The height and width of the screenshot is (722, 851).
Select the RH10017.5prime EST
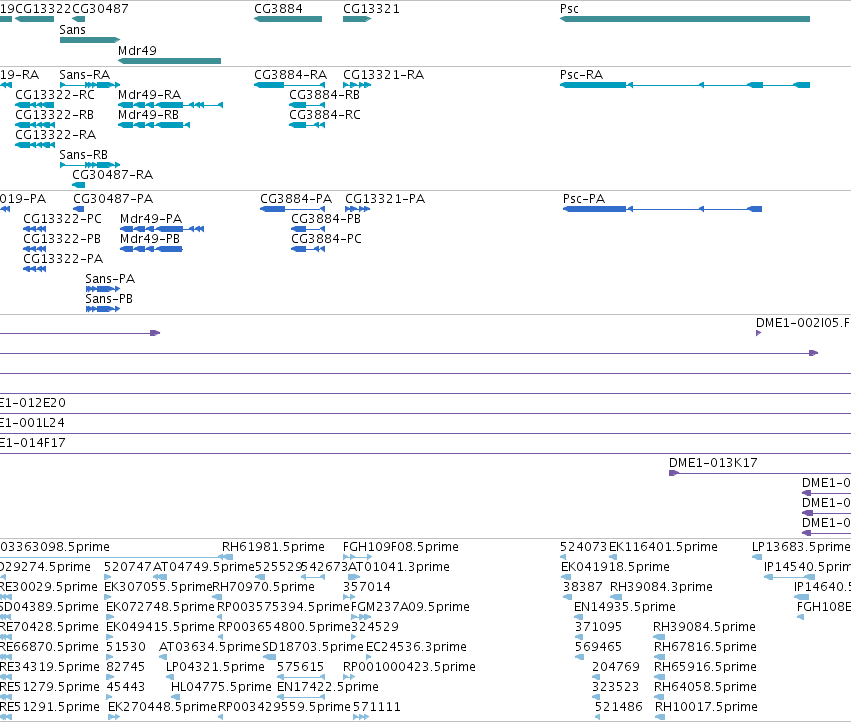660,717
